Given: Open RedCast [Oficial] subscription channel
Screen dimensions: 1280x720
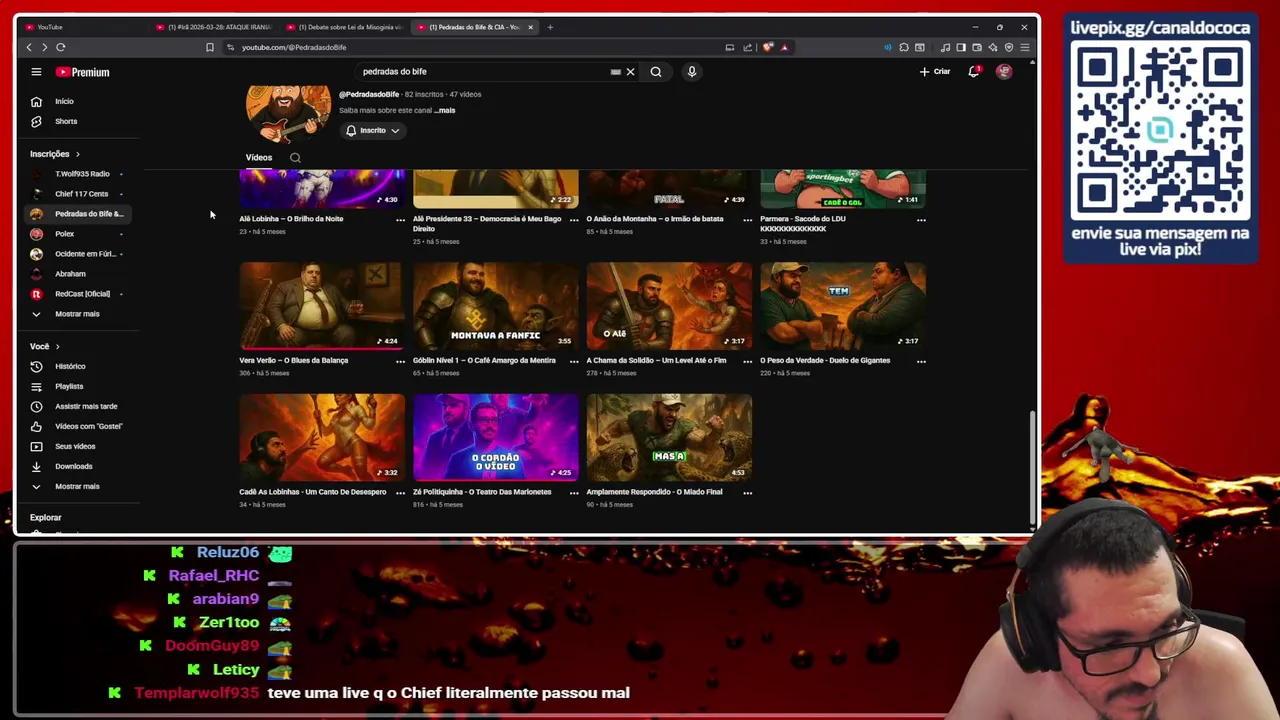Looking at the screenshot, I should pyautogui.click(x=78, y=294).
